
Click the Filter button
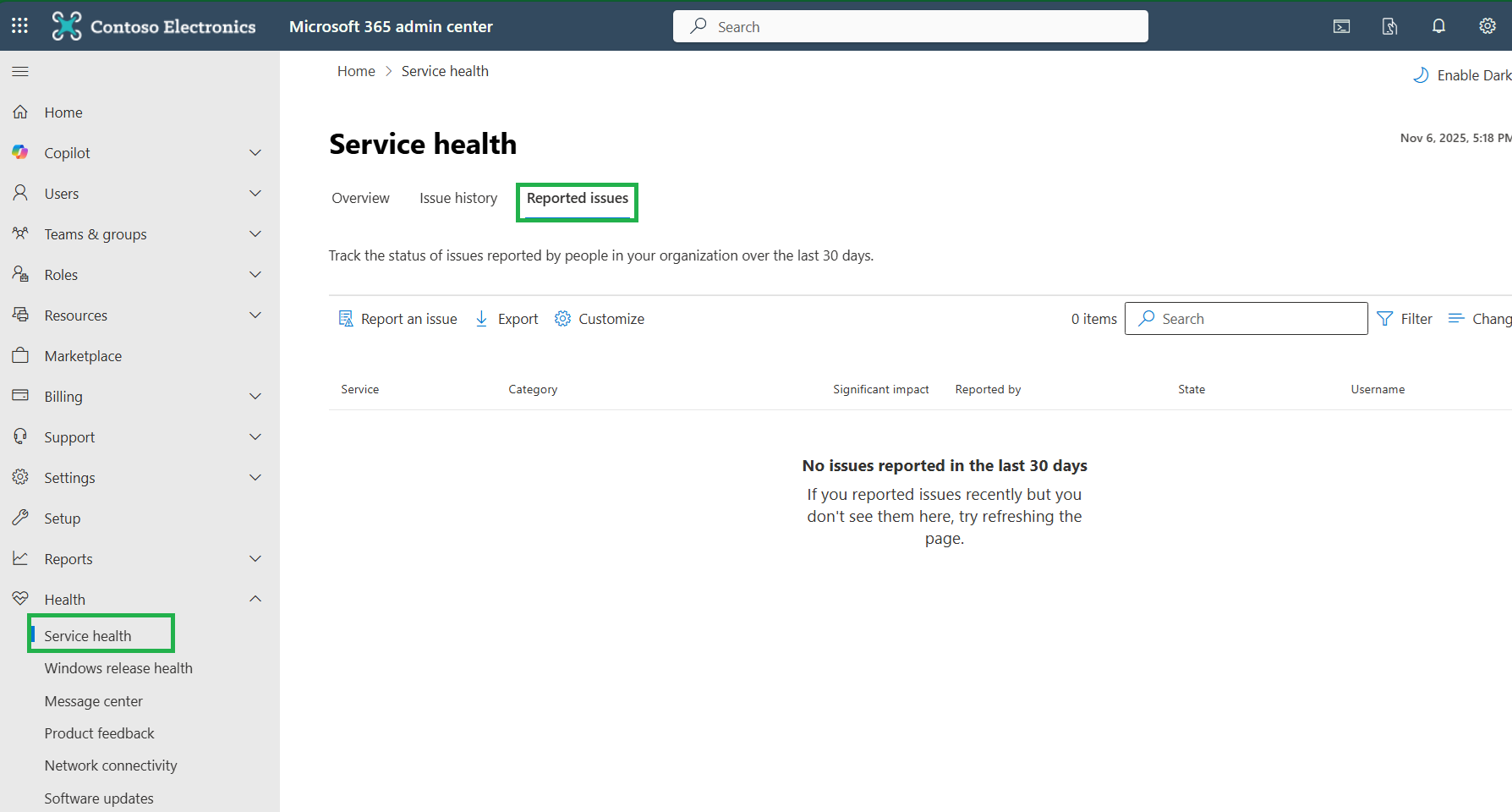point(1405,319)
